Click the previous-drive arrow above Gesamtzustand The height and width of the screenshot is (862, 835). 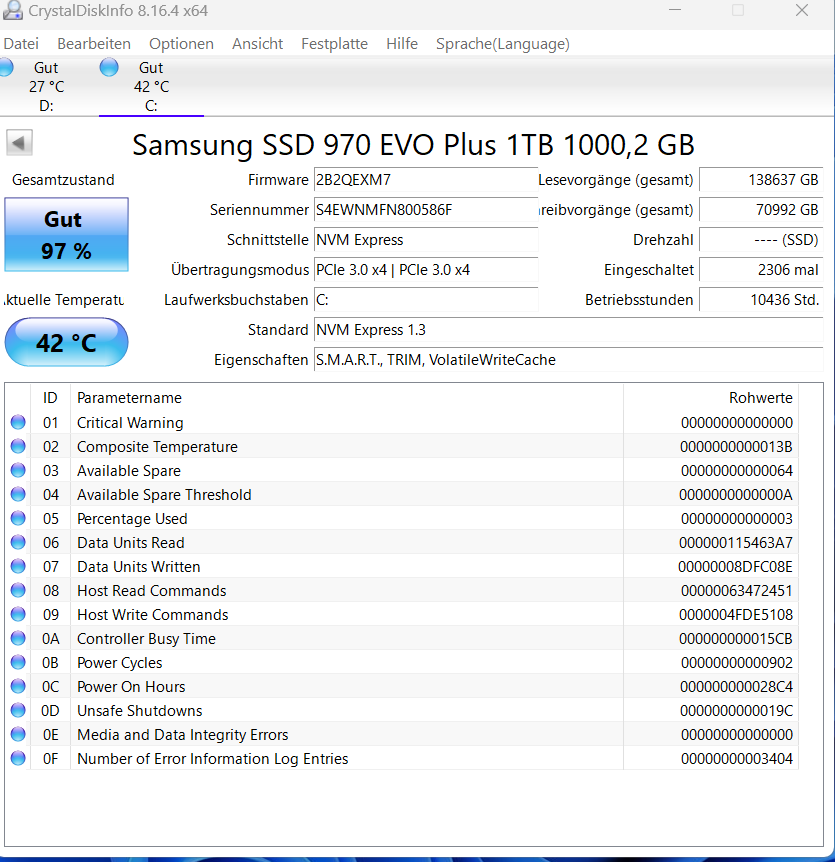(18, 142)
